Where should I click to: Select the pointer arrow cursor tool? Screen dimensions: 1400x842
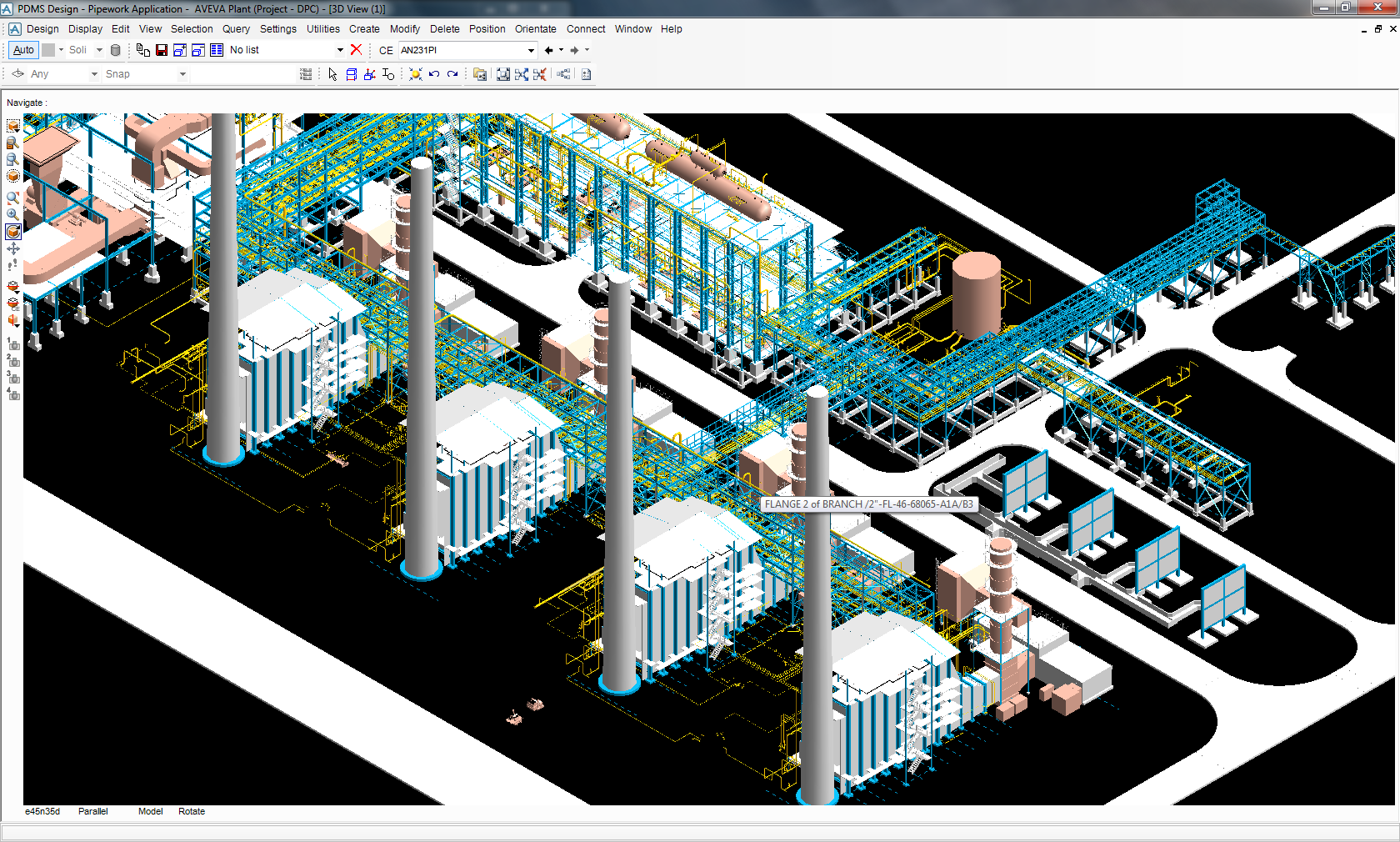tap(332, 74)
